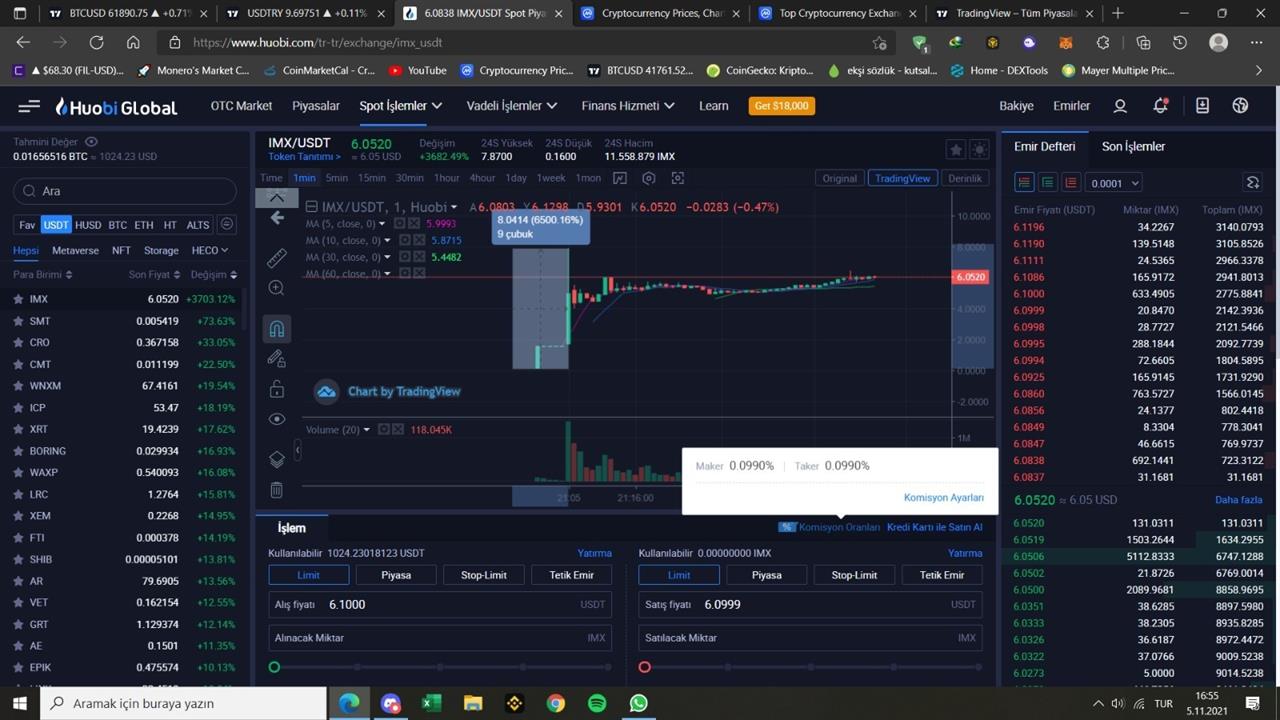Click the Get $18,000 button
The image size is (1280, 720).
coord(781,106)
